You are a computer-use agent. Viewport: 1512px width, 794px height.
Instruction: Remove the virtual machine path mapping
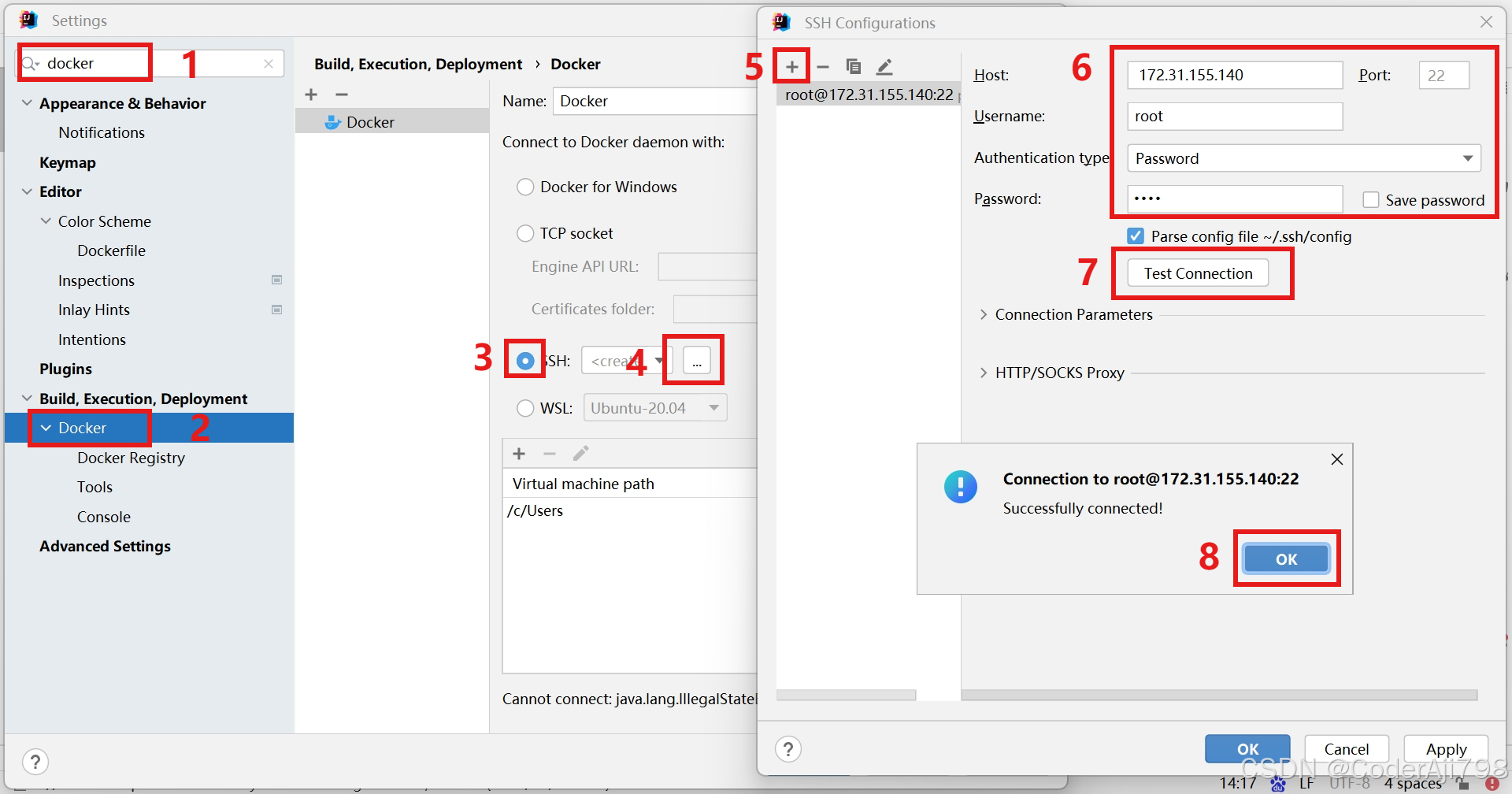pos(550,454)
